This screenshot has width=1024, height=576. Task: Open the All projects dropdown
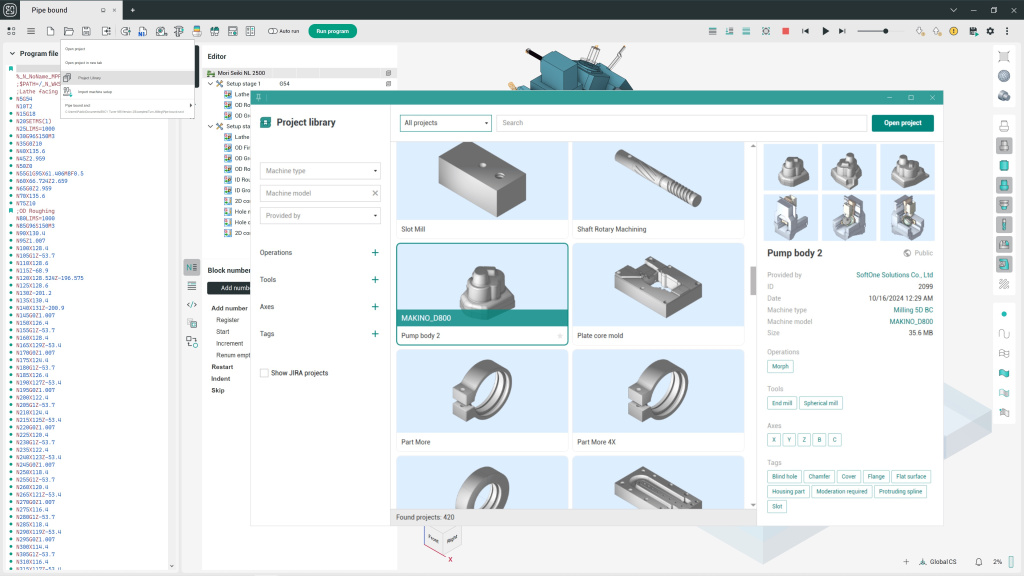446,123
